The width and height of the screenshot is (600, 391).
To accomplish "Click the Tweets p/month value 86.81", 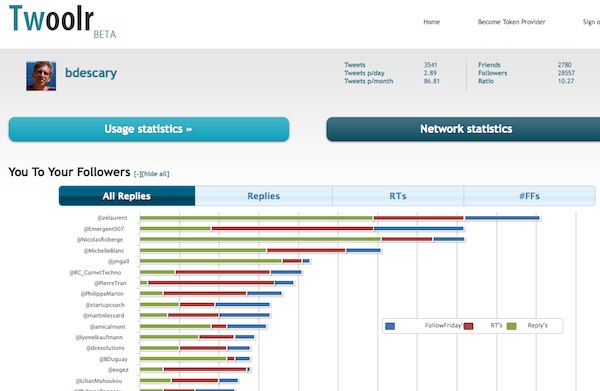I will click(x=432, y=81).
